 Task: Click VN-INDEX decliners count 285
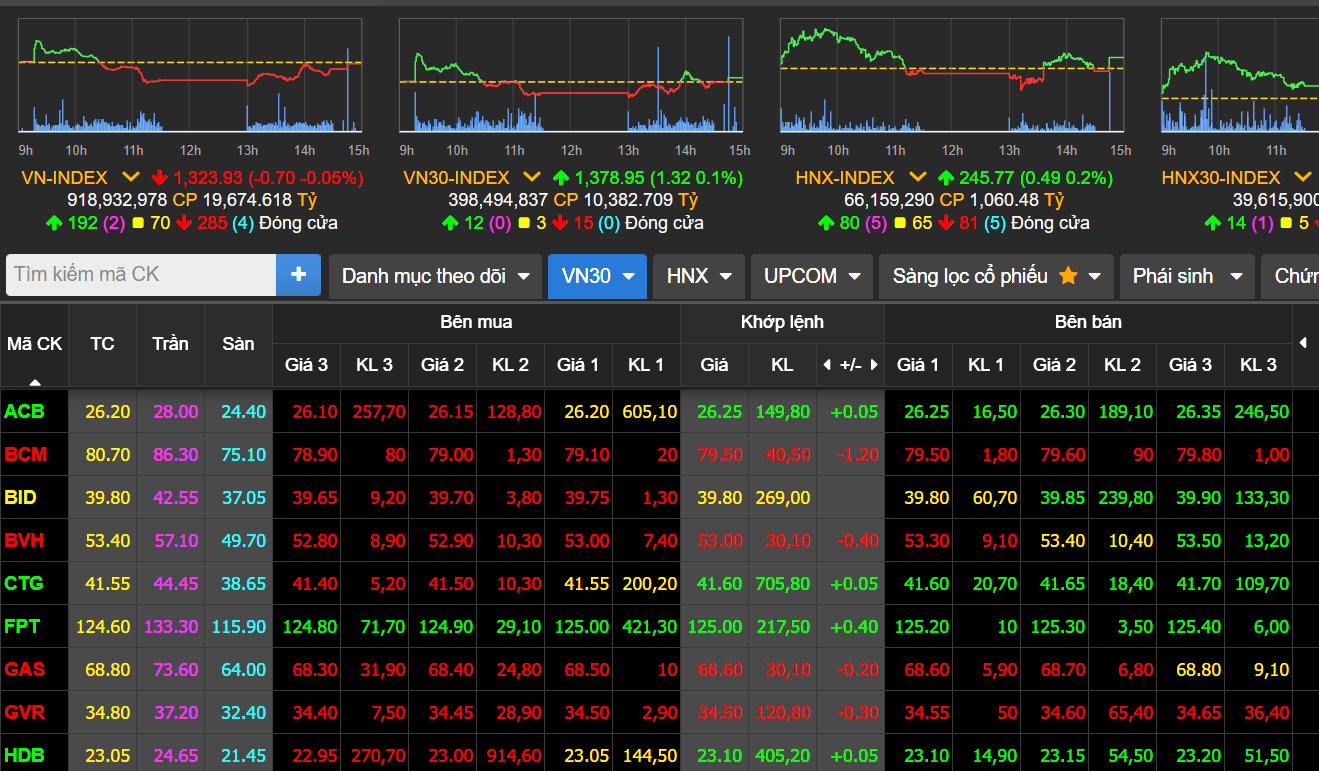click(212, 223)
